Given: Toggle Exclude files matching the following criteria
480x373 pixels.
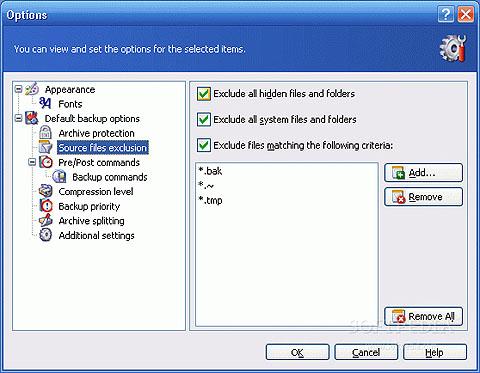Looking at the screenshot, I should (204, 145).
